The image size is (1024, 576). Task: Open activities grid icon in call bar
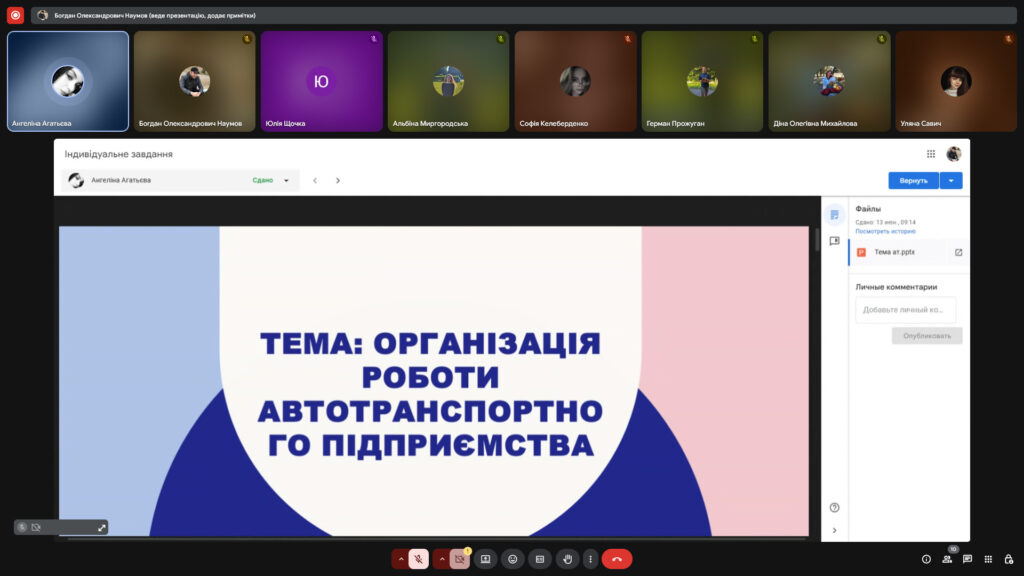988,559
